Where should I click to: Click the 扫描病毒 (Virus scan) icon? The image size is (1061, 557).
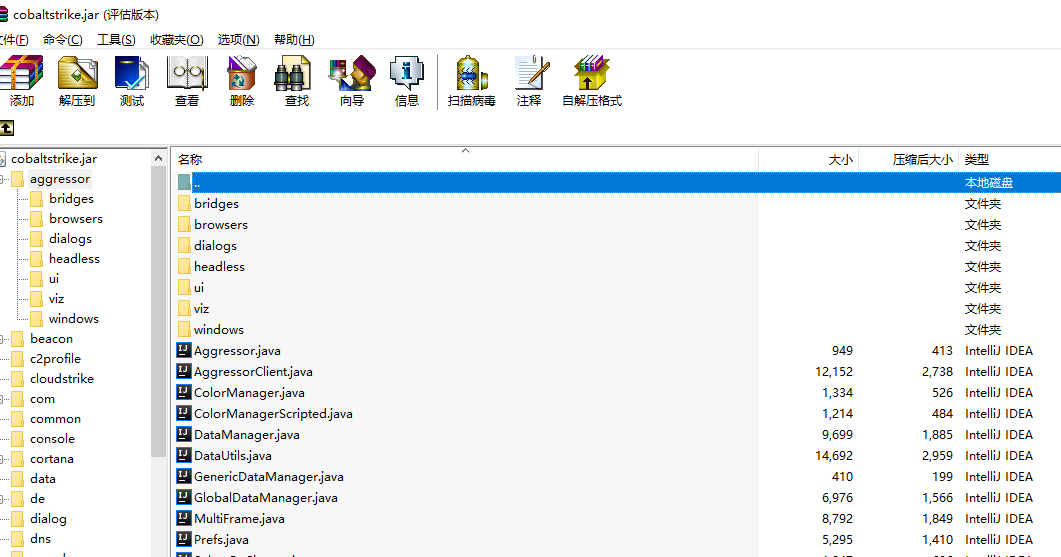[x=472, y=73]
